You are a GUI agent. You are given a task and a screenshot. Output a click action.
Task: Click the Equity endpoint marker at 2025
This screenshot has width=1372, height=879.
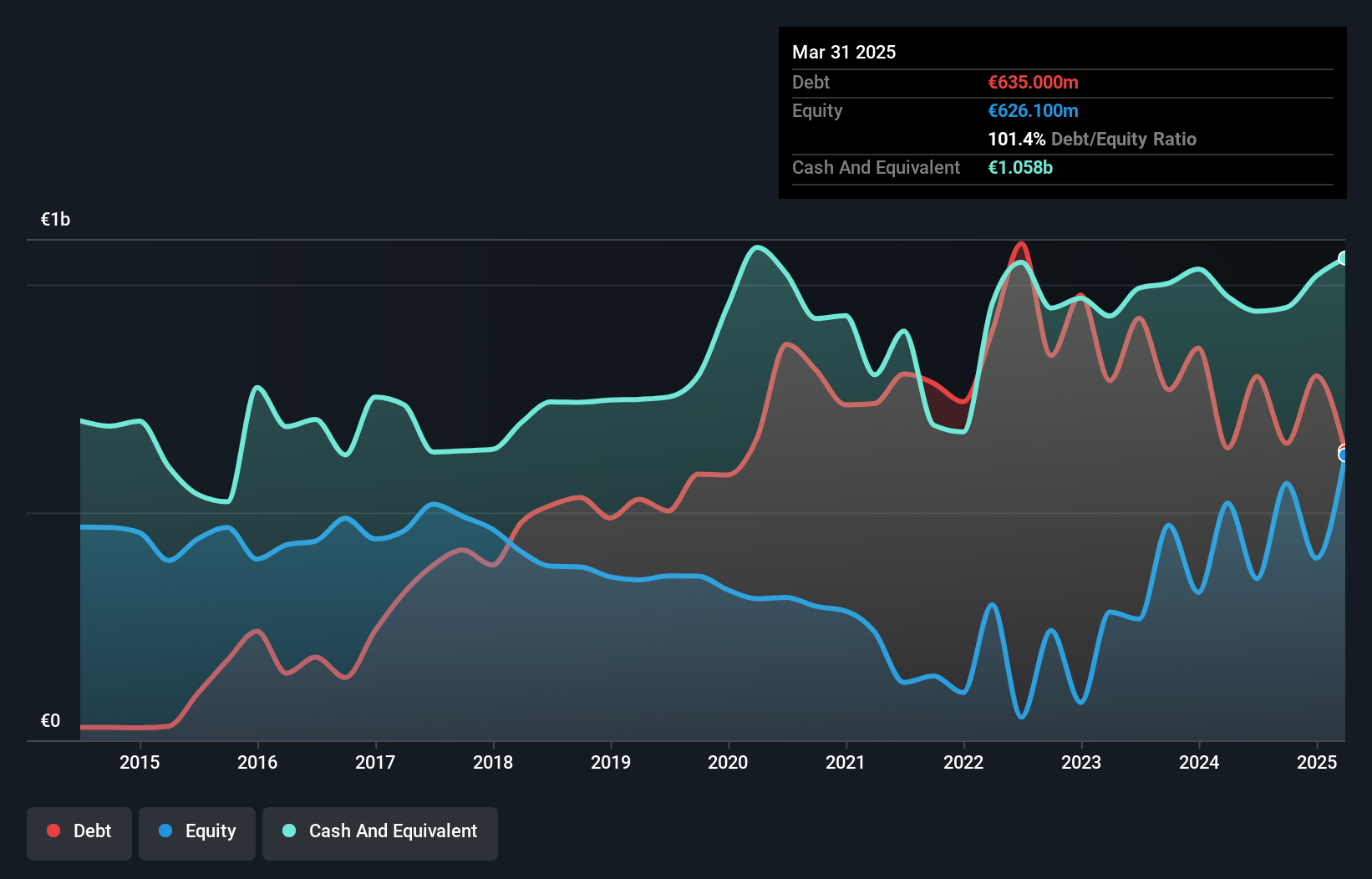(x=1344, y=455)
